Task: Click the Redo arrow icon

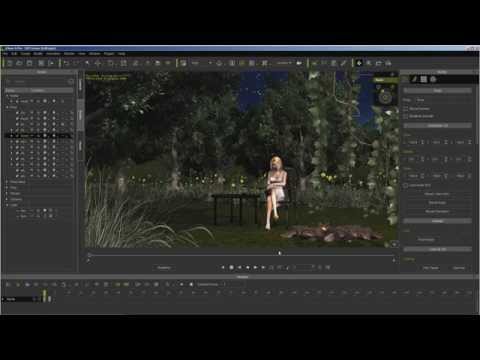Action: tap(76, 63)
